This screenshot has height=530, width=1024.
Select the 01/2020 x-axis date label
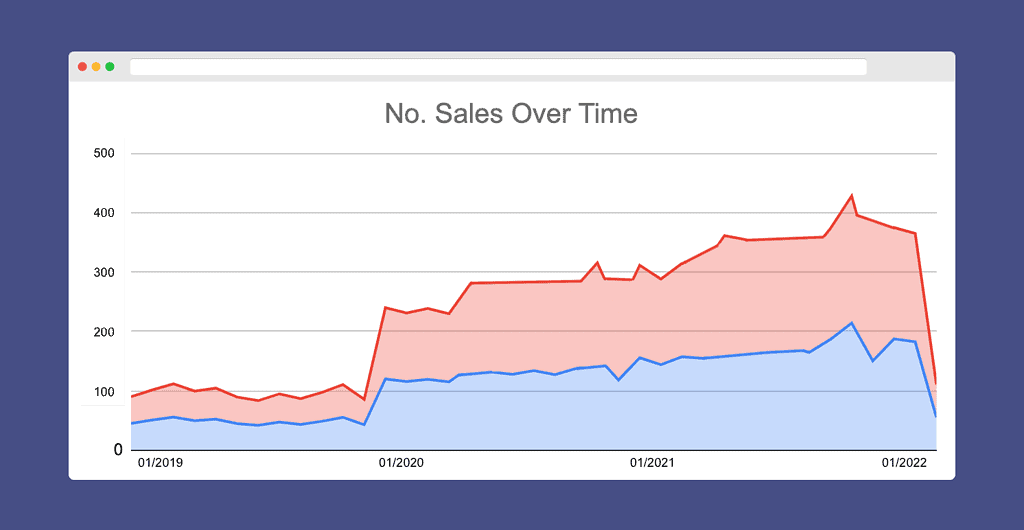402,463
